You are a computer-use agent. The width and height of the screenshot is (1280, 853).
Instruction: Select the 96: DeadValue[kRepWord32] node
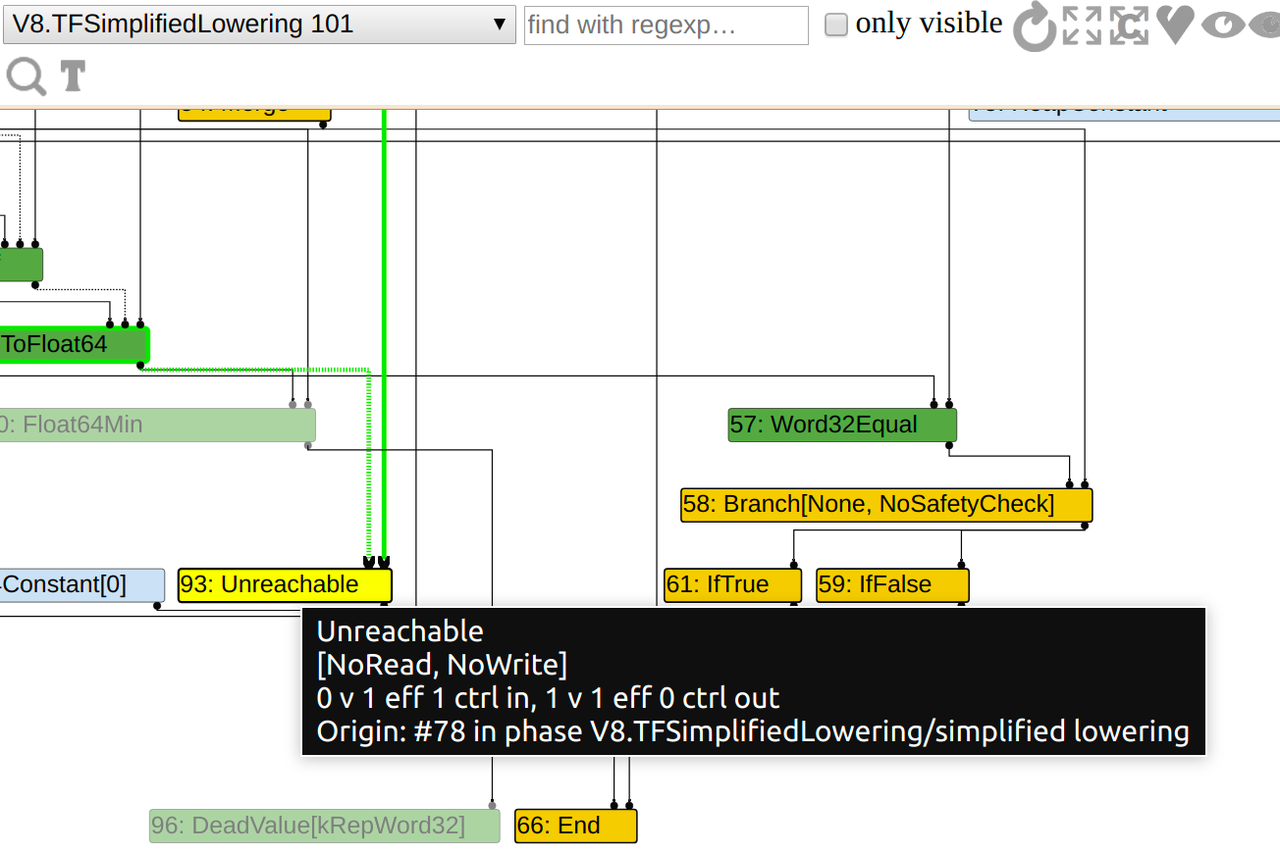tap(324, 826)
